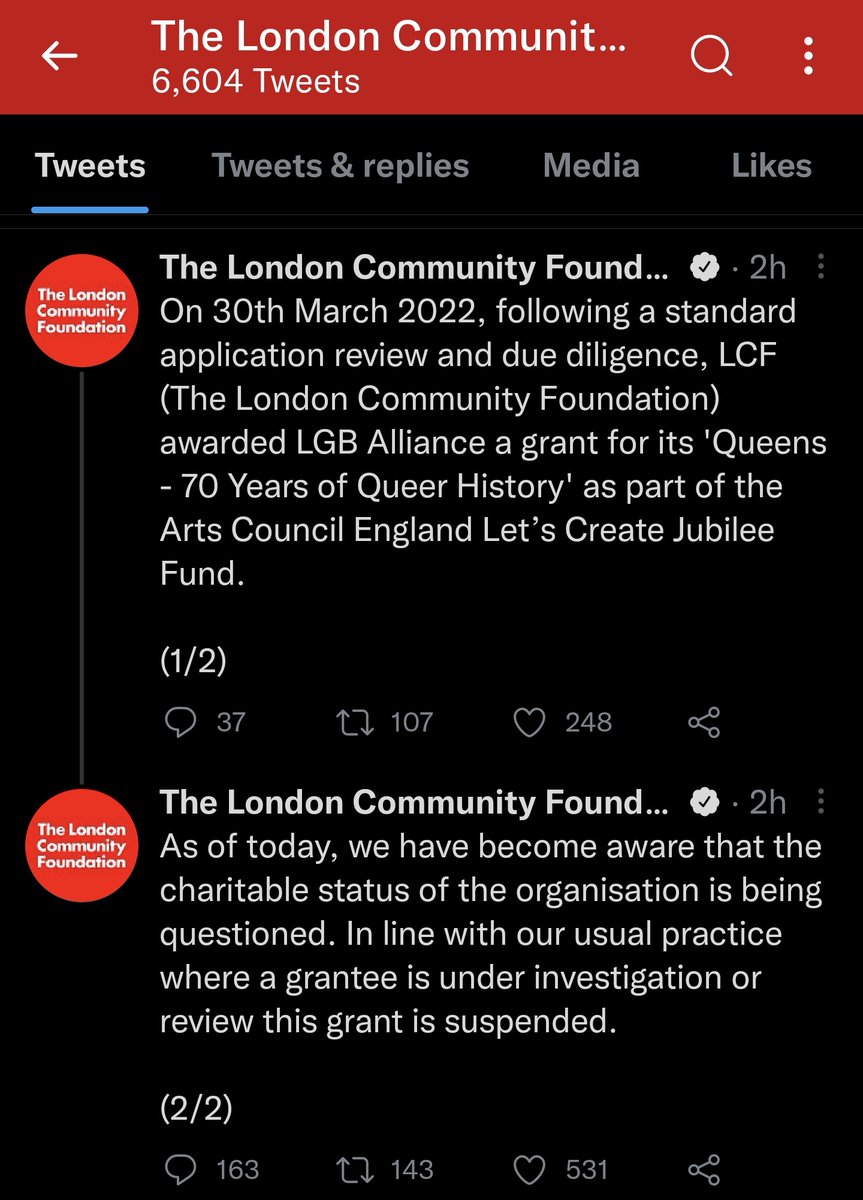Select the Tweets tab
Viewport: 863px width, 1200px height.
[90, 166]
